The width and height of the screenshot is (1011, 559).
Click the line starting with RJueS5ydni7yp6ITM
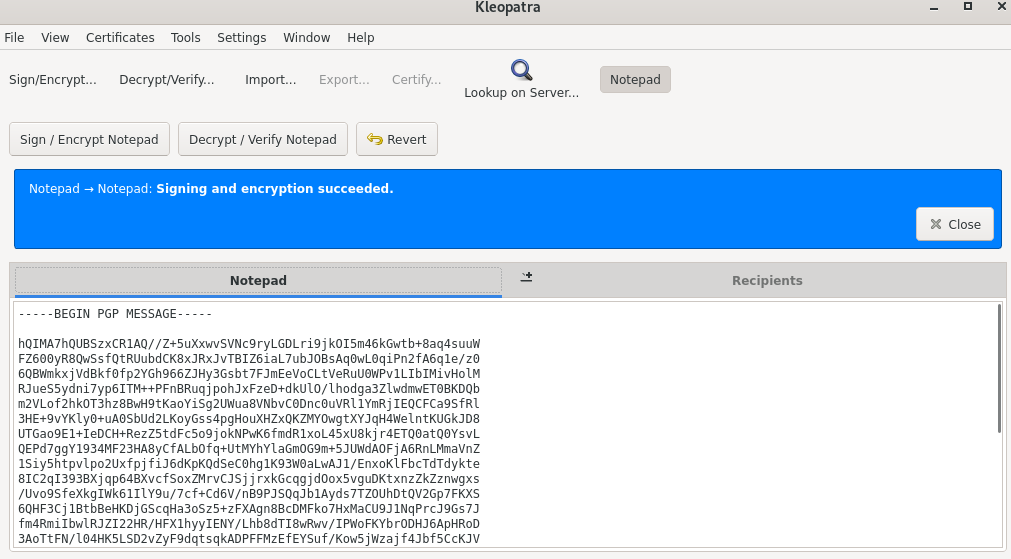[249, 389]
